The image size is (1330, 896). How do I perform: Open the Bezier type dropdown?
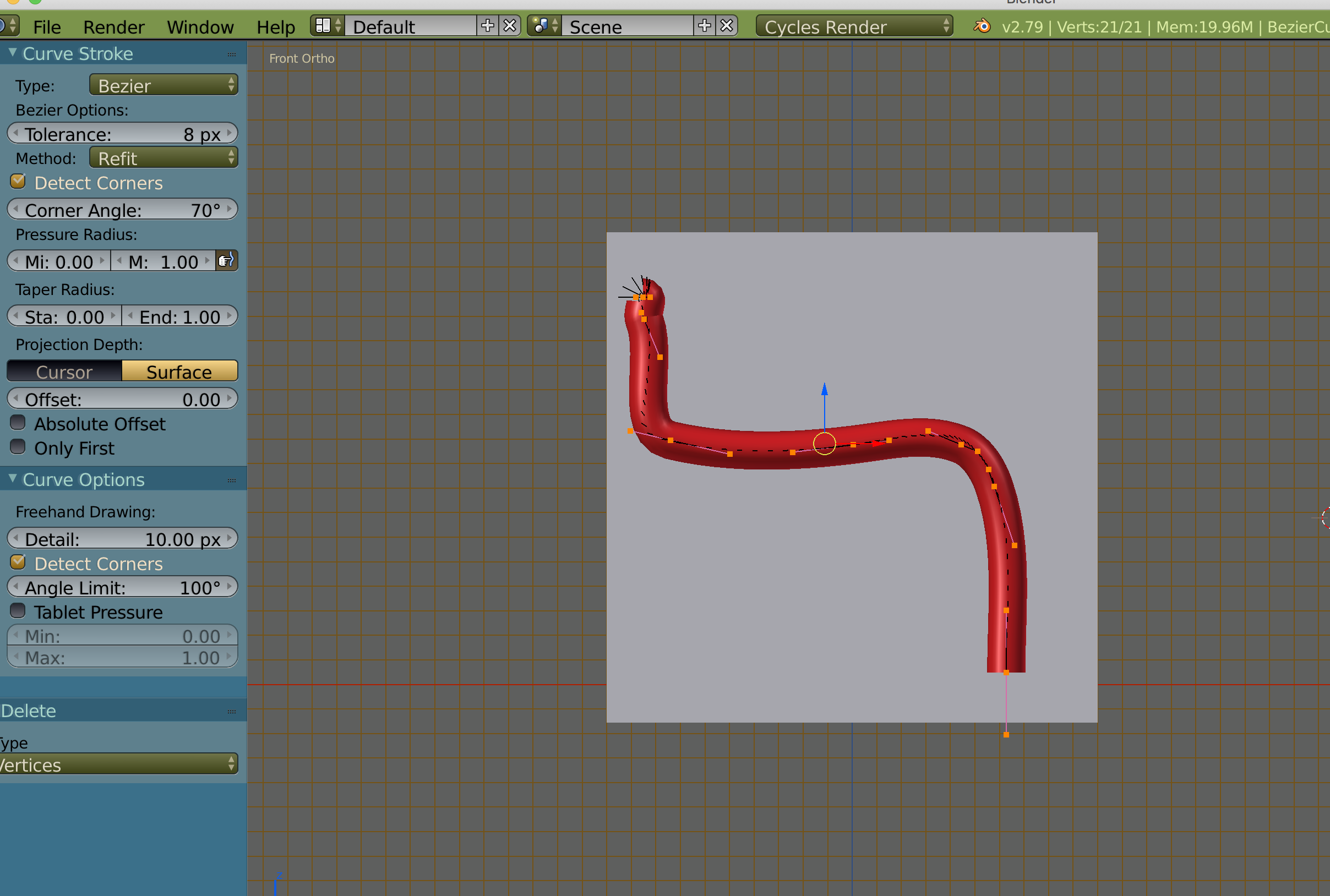[x=163, y=86]
